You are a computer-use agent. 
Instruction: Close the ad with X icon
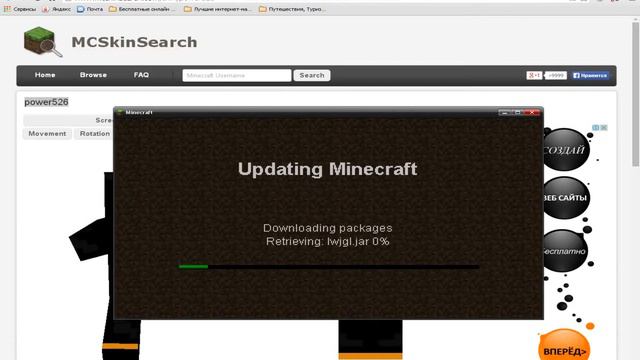604,128
